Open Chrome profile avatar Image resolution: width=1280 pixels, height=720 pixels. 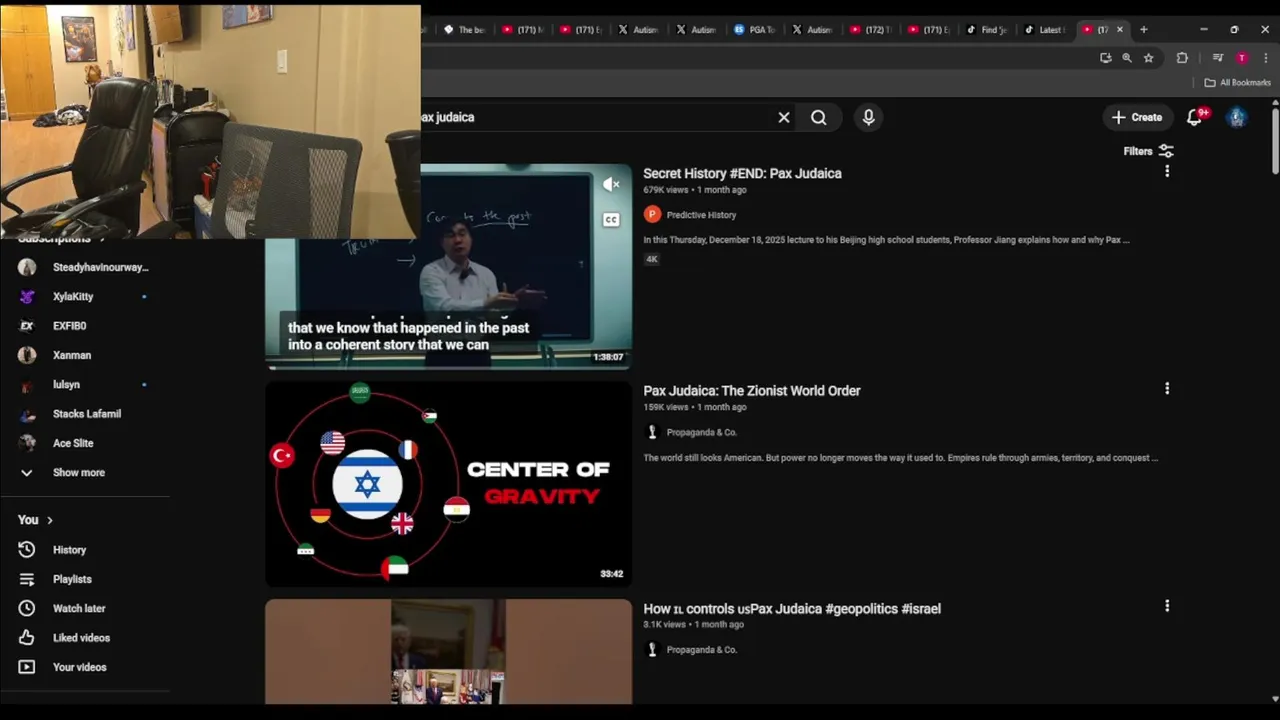coord(1242,58)
